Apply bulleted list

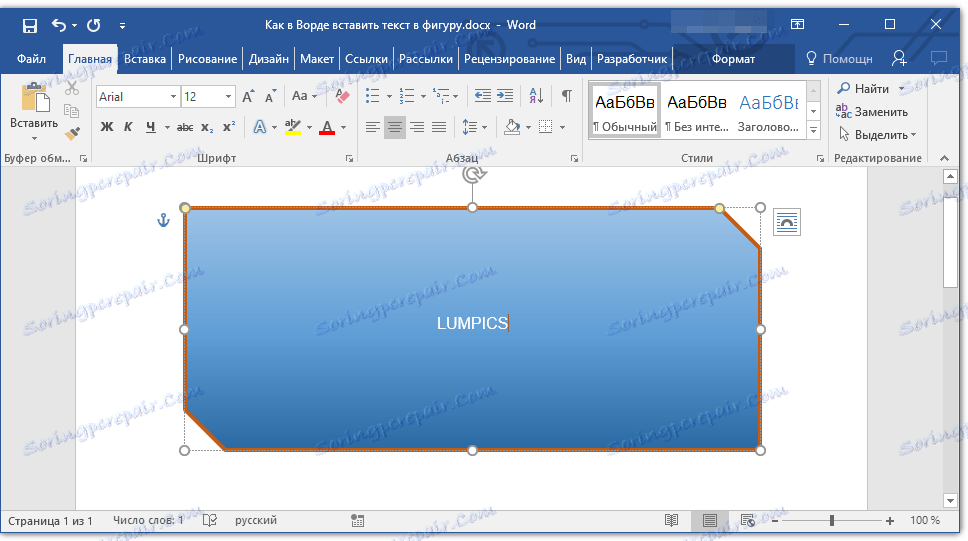372,96
